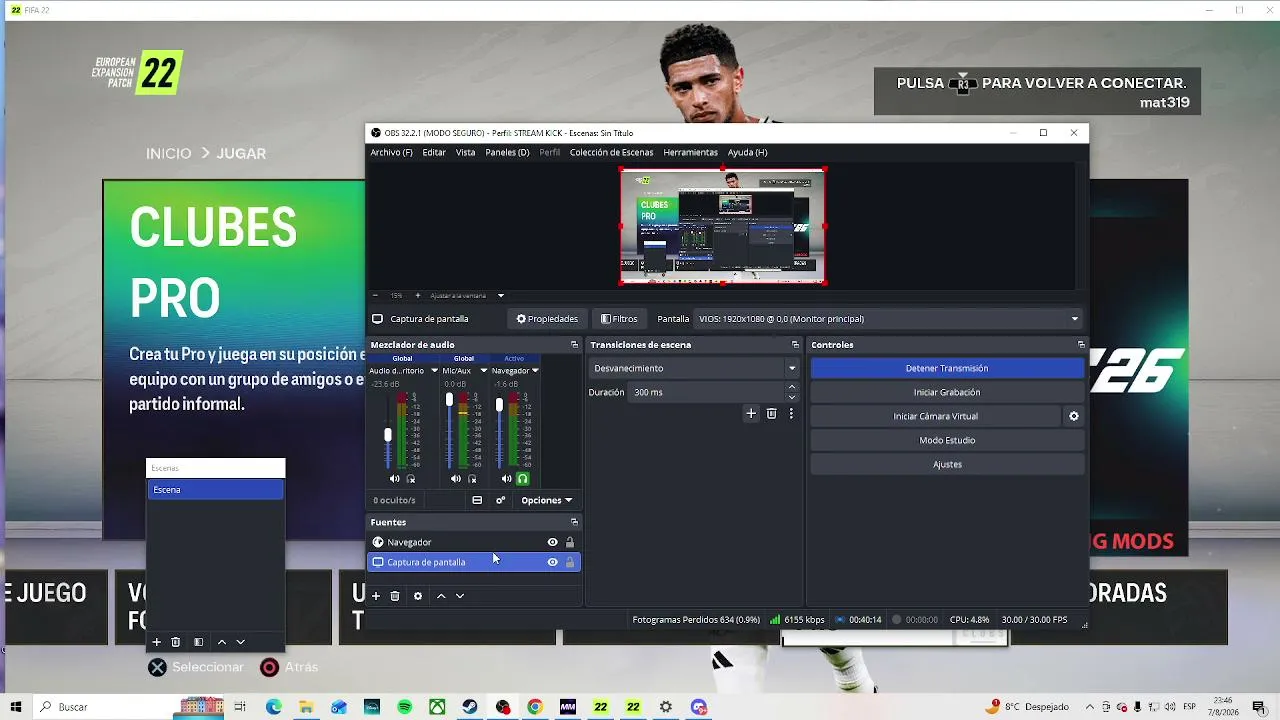Open source properties gear in Fuentes toolbar
The height and width of the screenshot is (720, 1280).
click(x=418, y=596)
